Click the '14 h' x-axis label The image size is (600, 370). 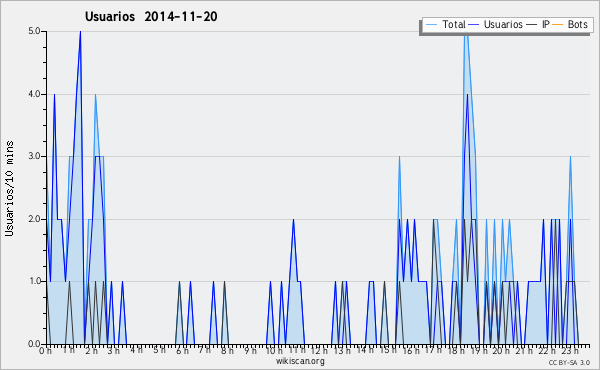[x=365, y=350]
